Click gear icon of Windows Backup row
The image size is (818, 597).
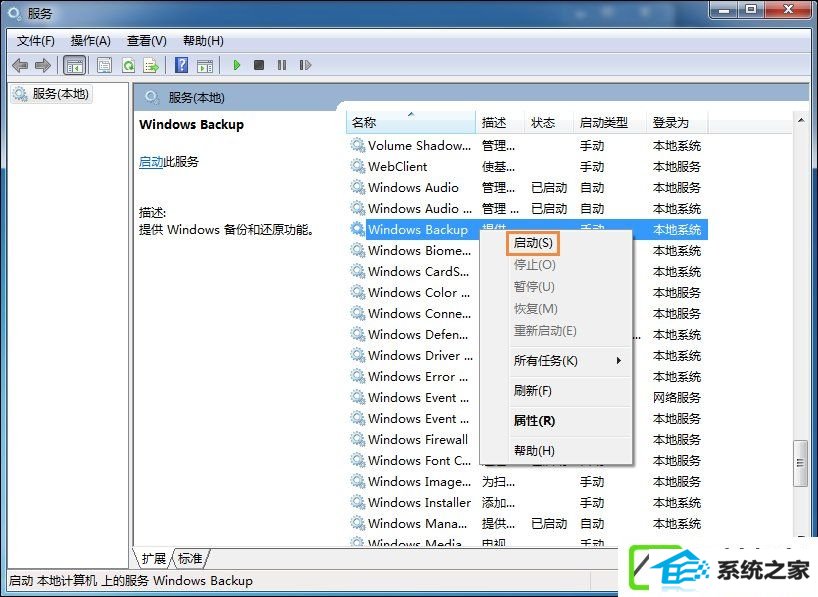[x=357, y=229]
